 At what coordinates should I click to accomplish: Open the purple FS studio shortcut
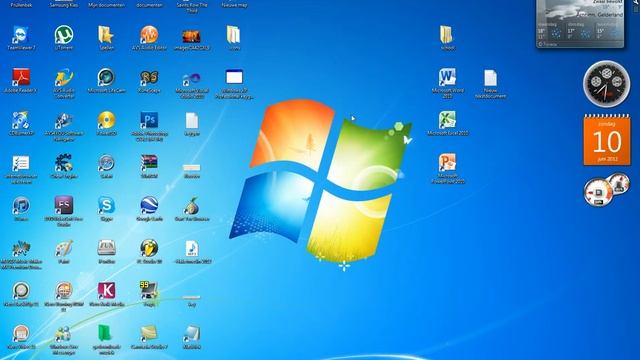pos(64,205)
